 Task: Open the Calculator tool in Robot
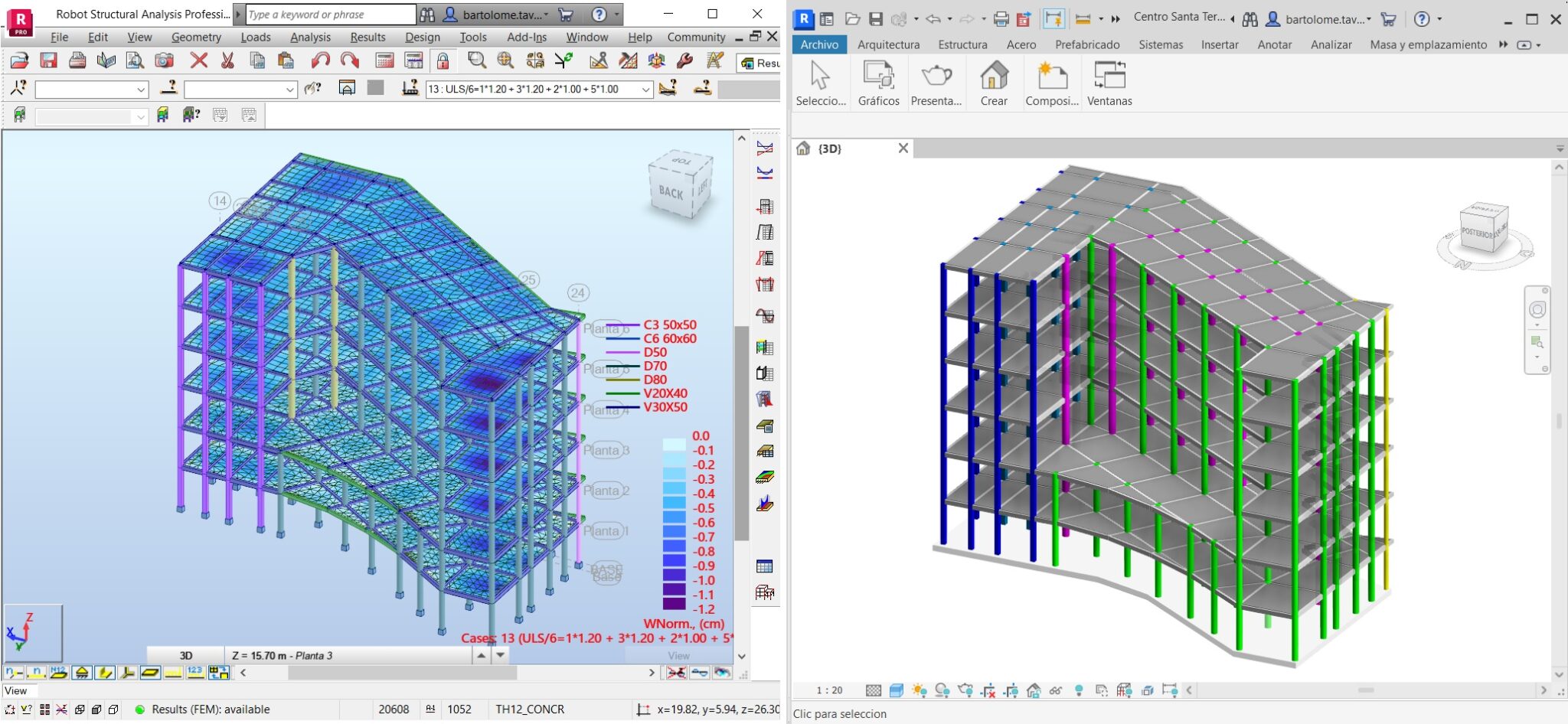385,60
